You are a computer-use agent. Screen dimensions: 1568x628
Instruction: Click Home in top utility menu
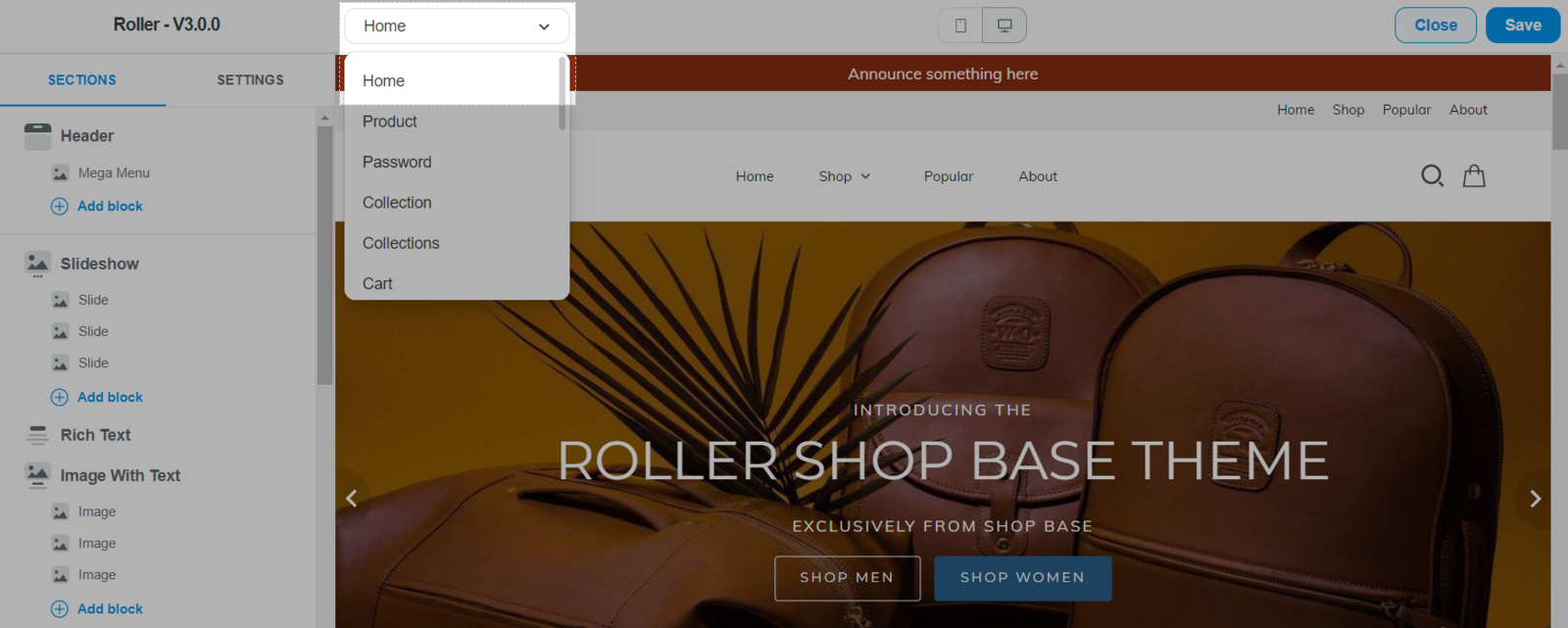pyautogui.click(x=1296, y=110)
